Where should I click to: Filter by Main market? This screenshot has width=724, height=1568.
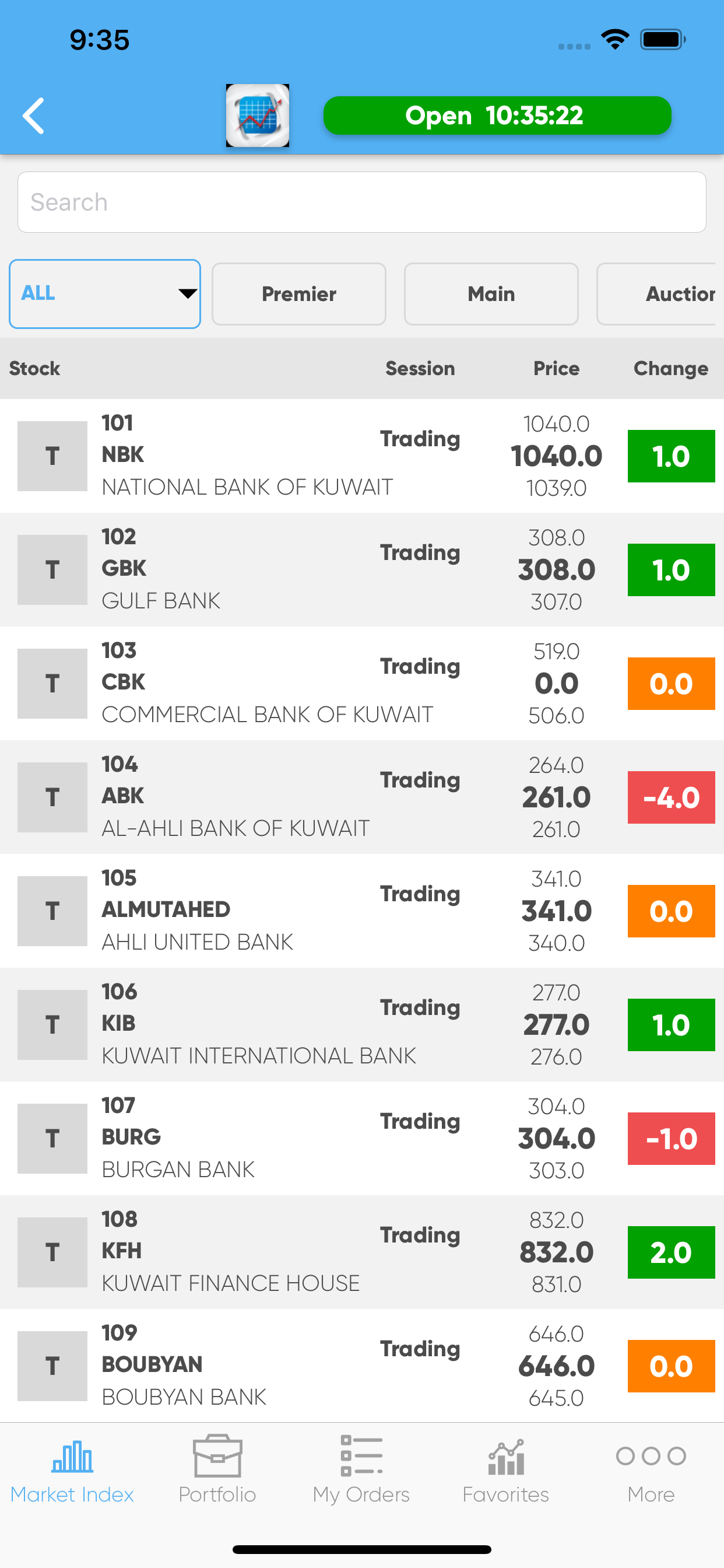coord(491,294)
